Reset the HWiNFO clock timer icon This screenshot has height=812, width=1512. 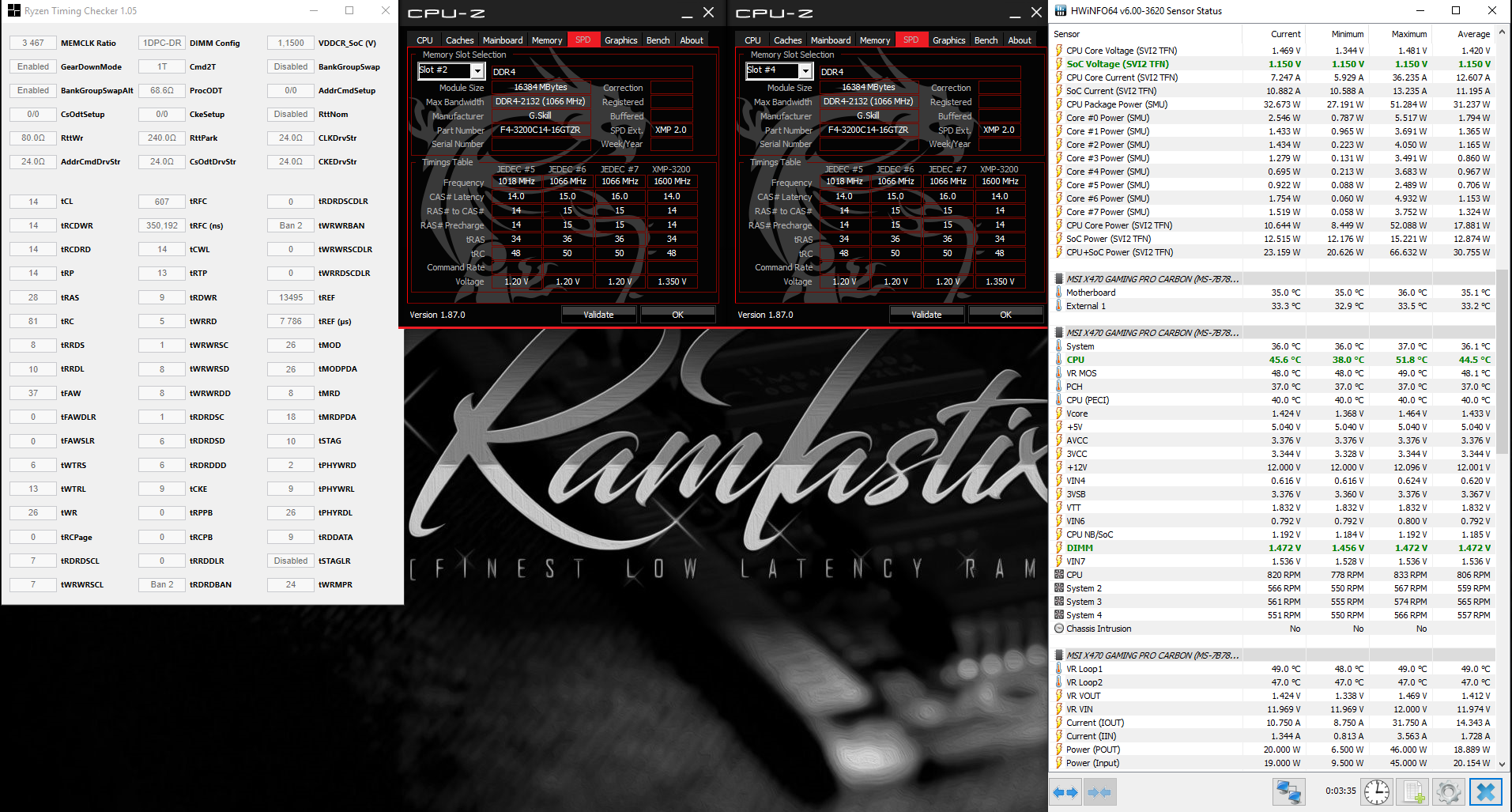(1377, 792)
